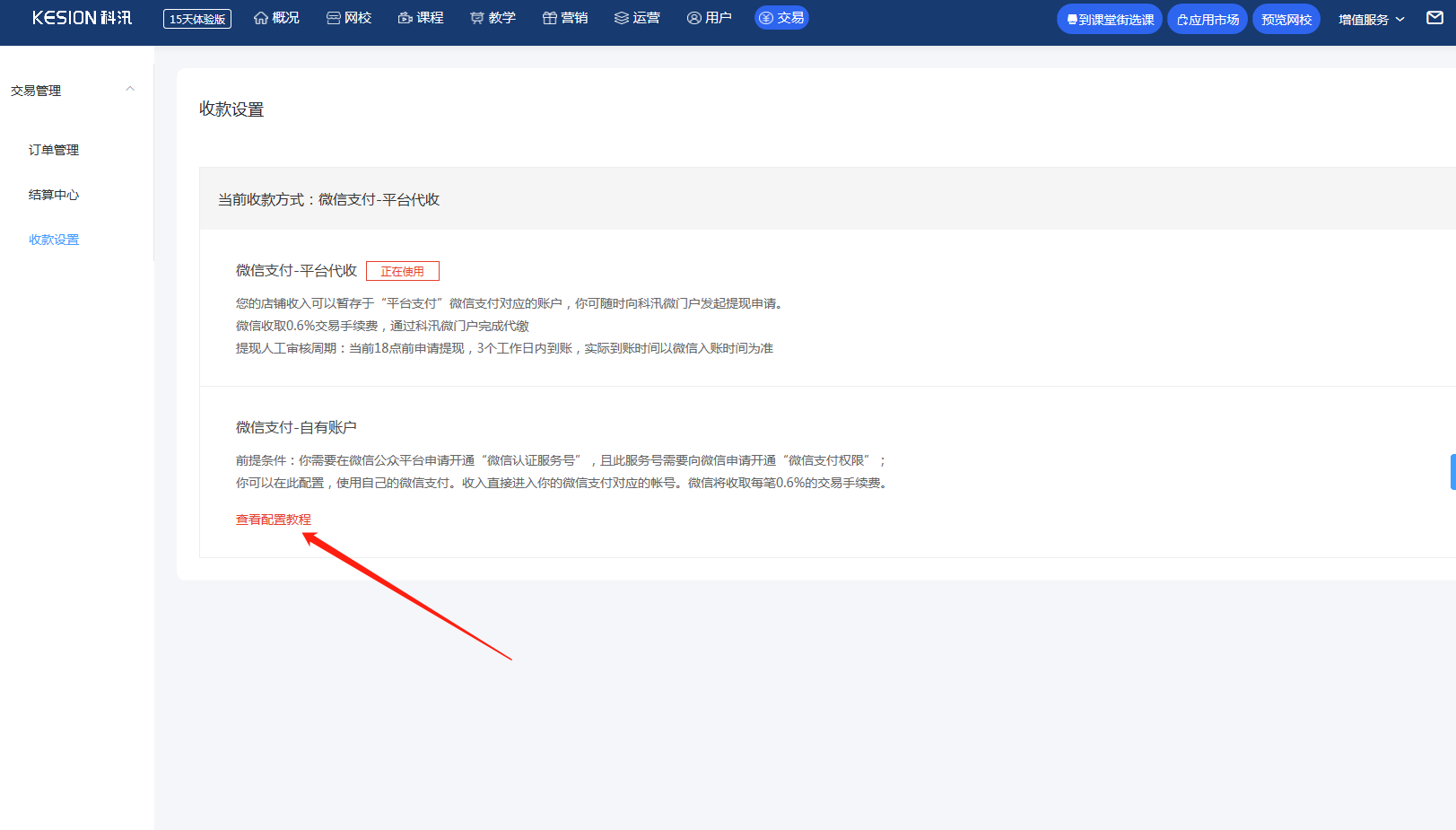The height and width of the screenshot is (830, 1456).
Task: Select the 交易 transactions tab
Action: pyautogui.click(x=781, y=18)
